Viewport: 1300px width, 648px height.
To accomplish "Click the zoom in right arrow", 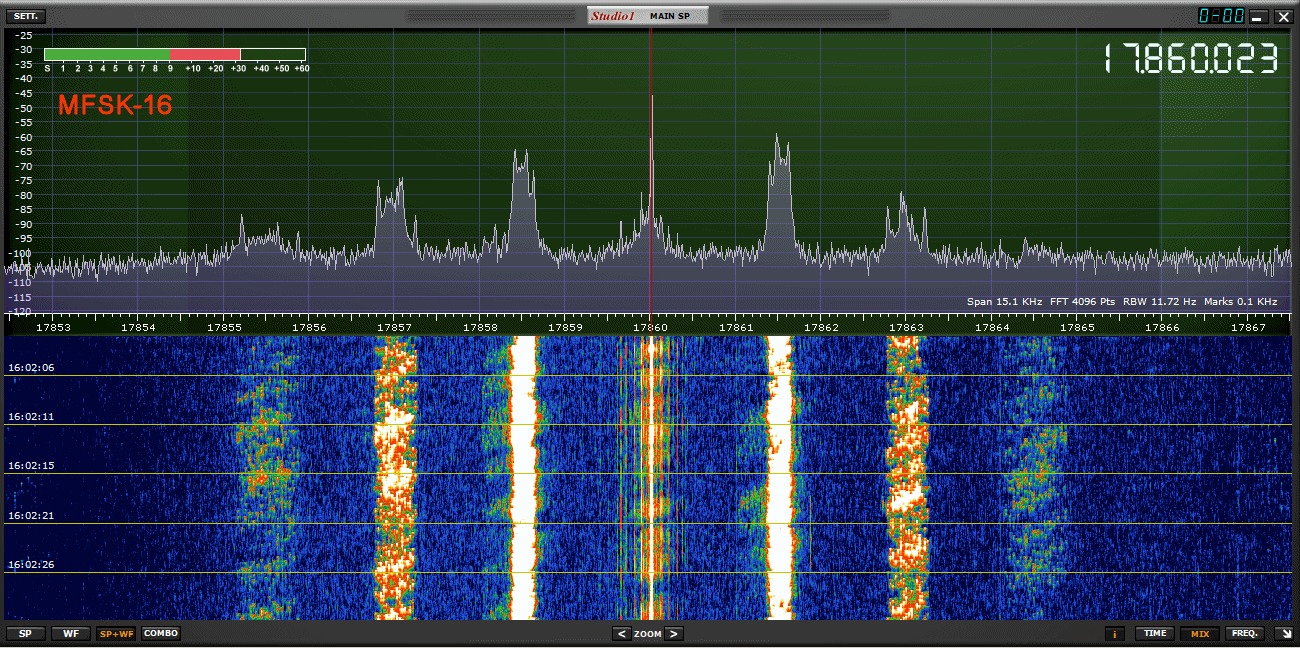I will coord(674,634).
